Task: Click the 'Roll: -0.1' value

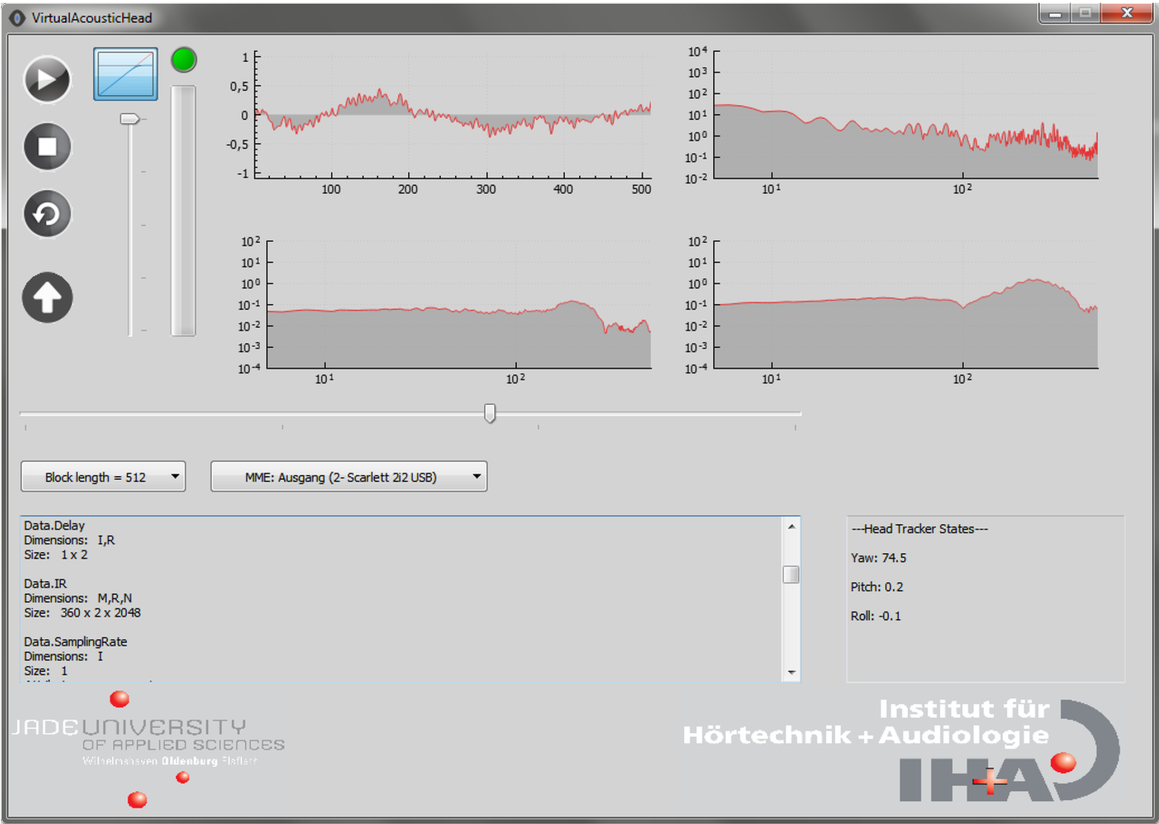Action: 876,616
